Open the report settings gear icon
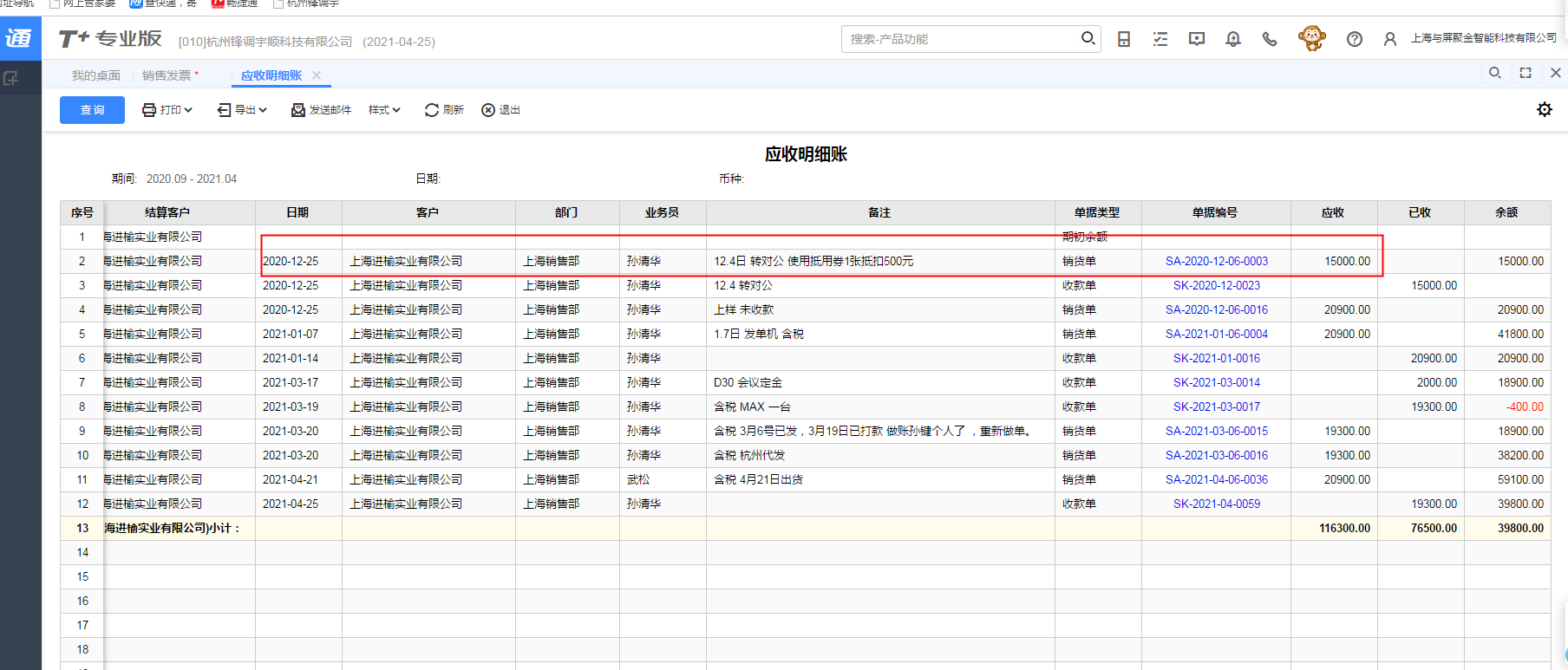 (x=1545, y=109)
